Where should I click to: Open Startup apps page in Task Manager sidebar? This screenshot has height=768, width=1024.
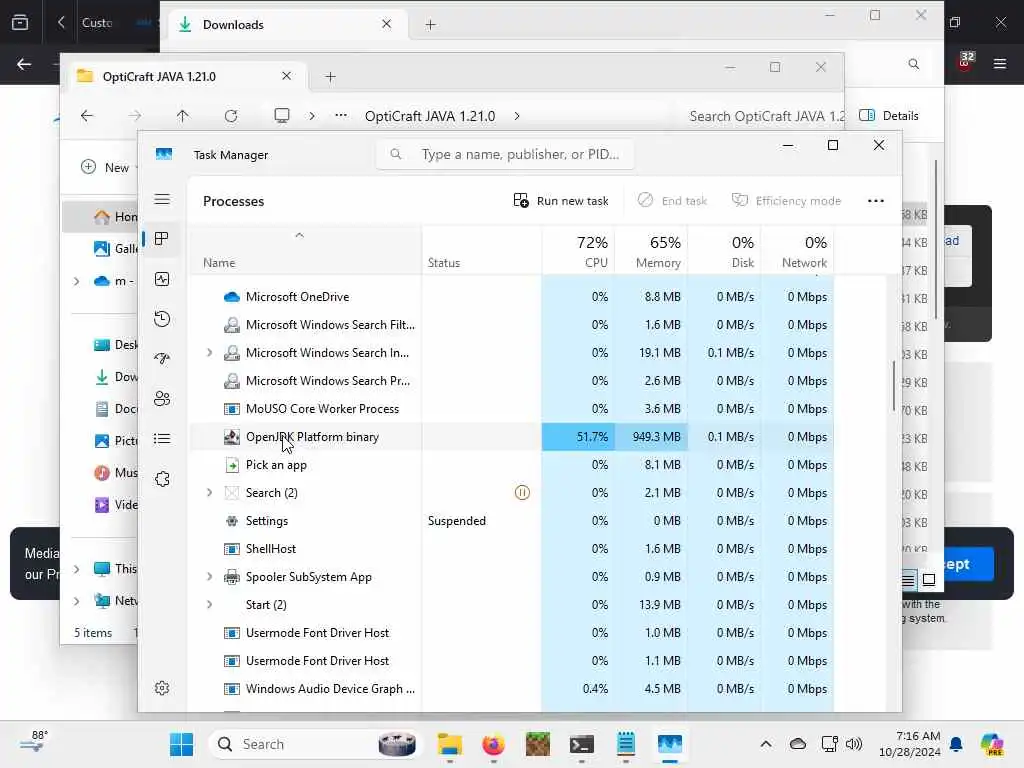point(162,359)
